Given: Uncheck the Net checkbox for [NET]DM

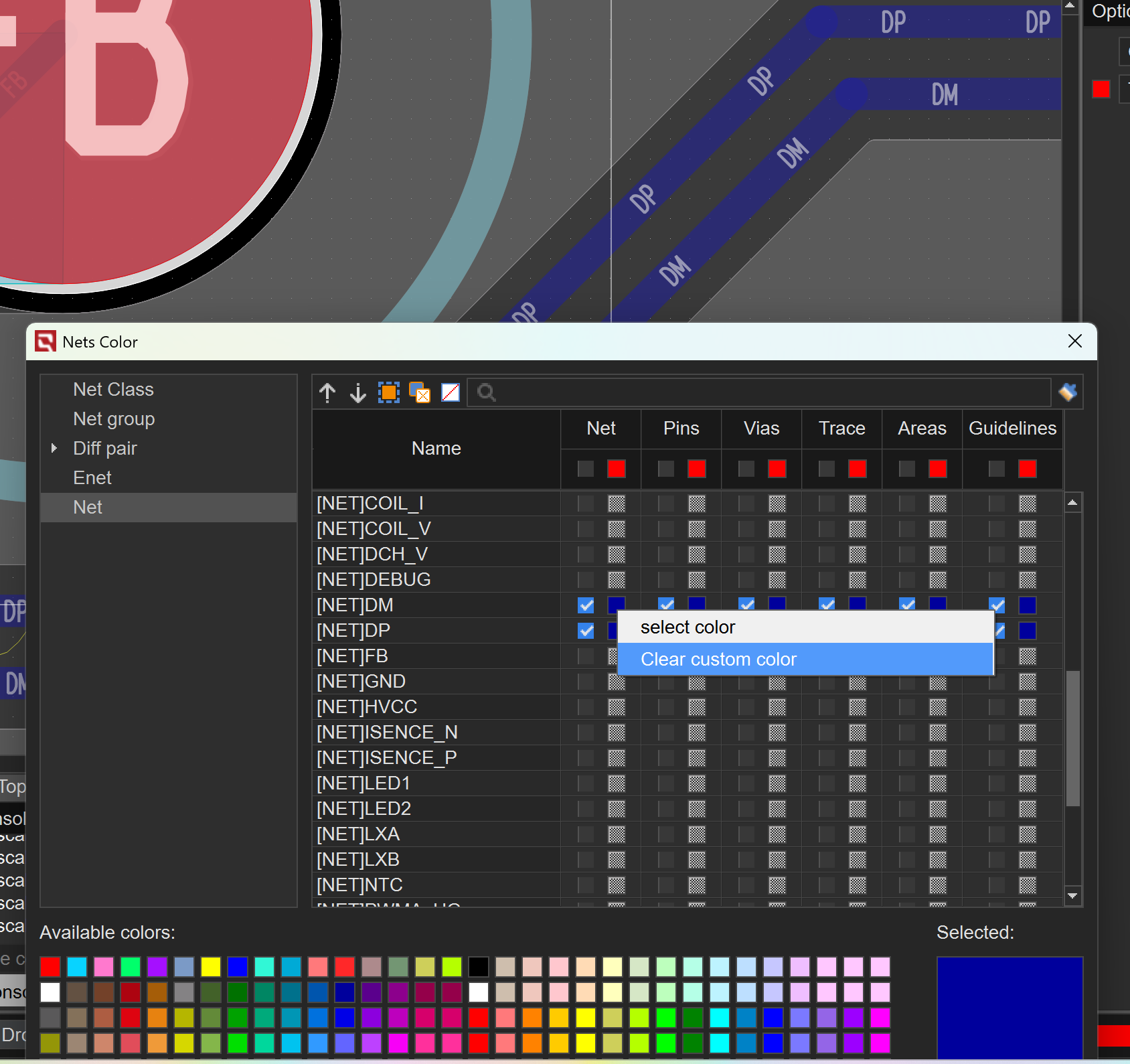Looking at the screenshot, I should (x=586, y=605).
